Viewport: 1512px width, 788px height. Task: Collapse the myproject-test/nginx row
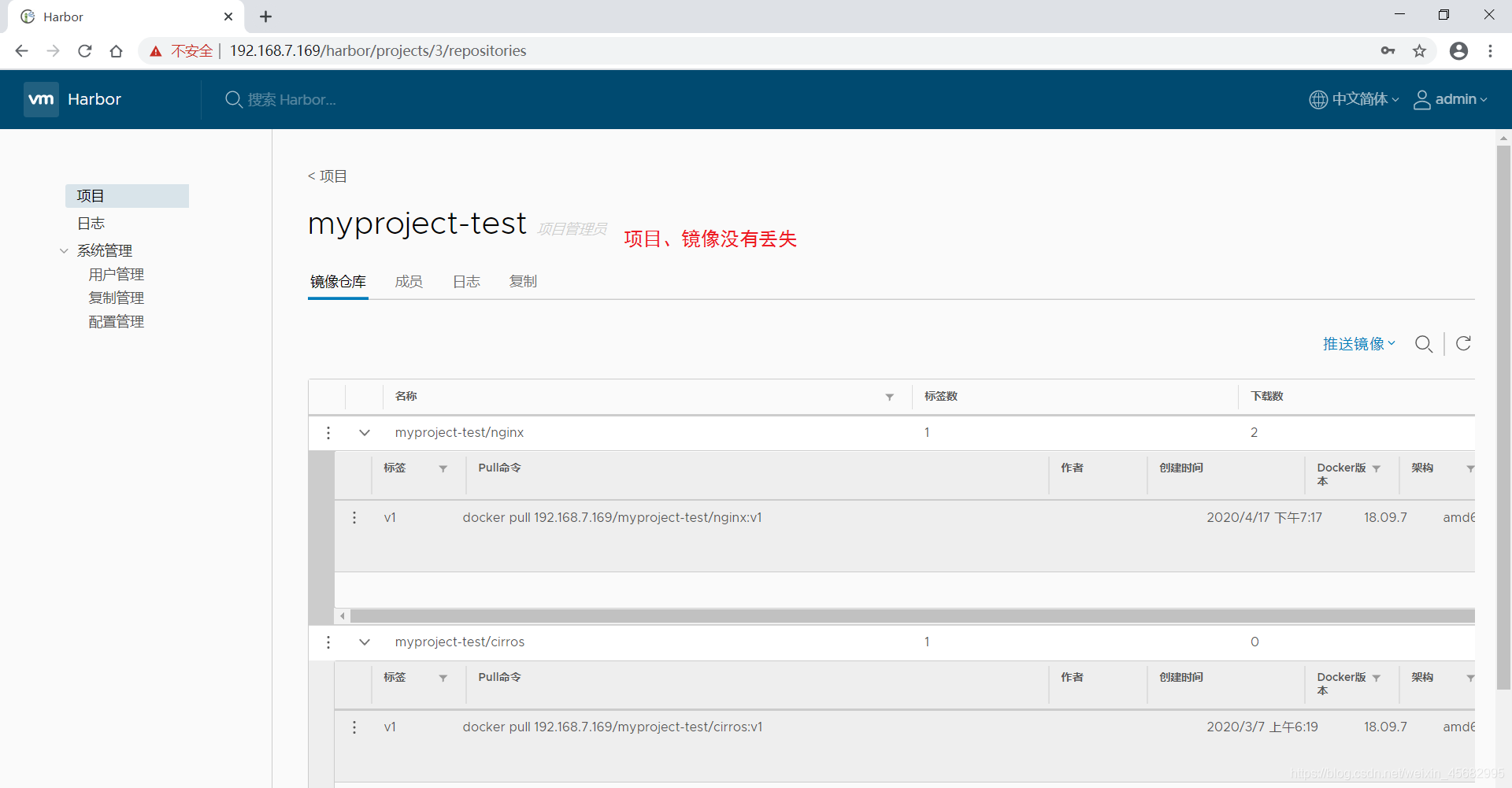365,432
